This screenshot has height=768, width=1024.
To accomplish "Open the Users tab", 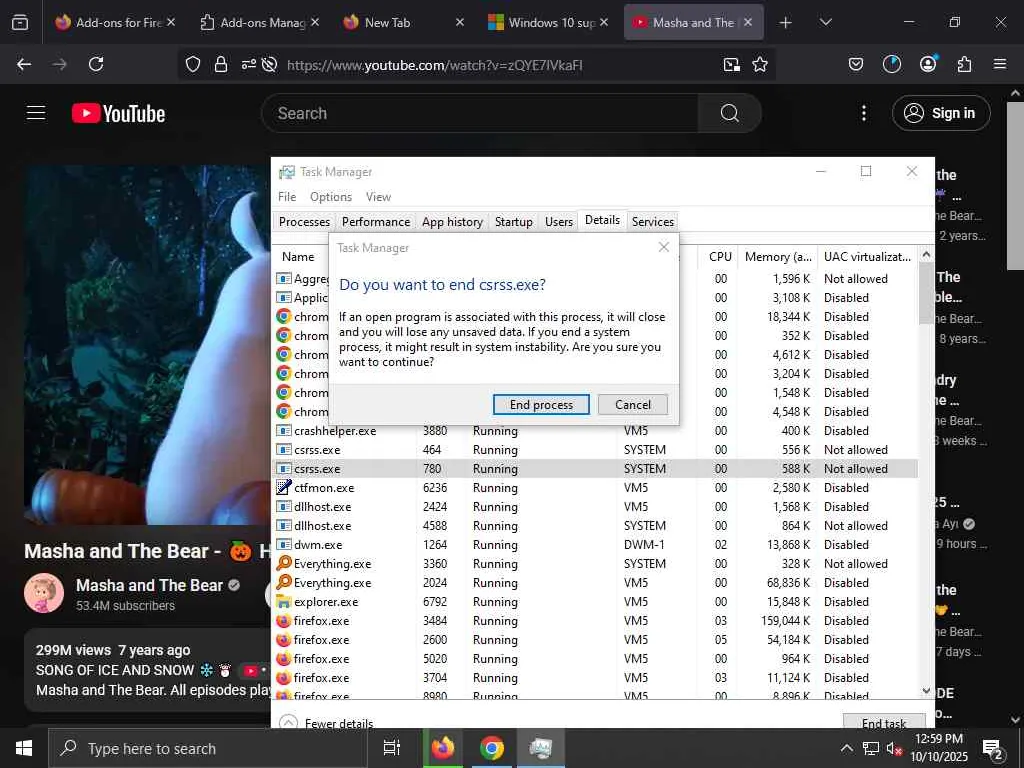I will click(558, 221).
